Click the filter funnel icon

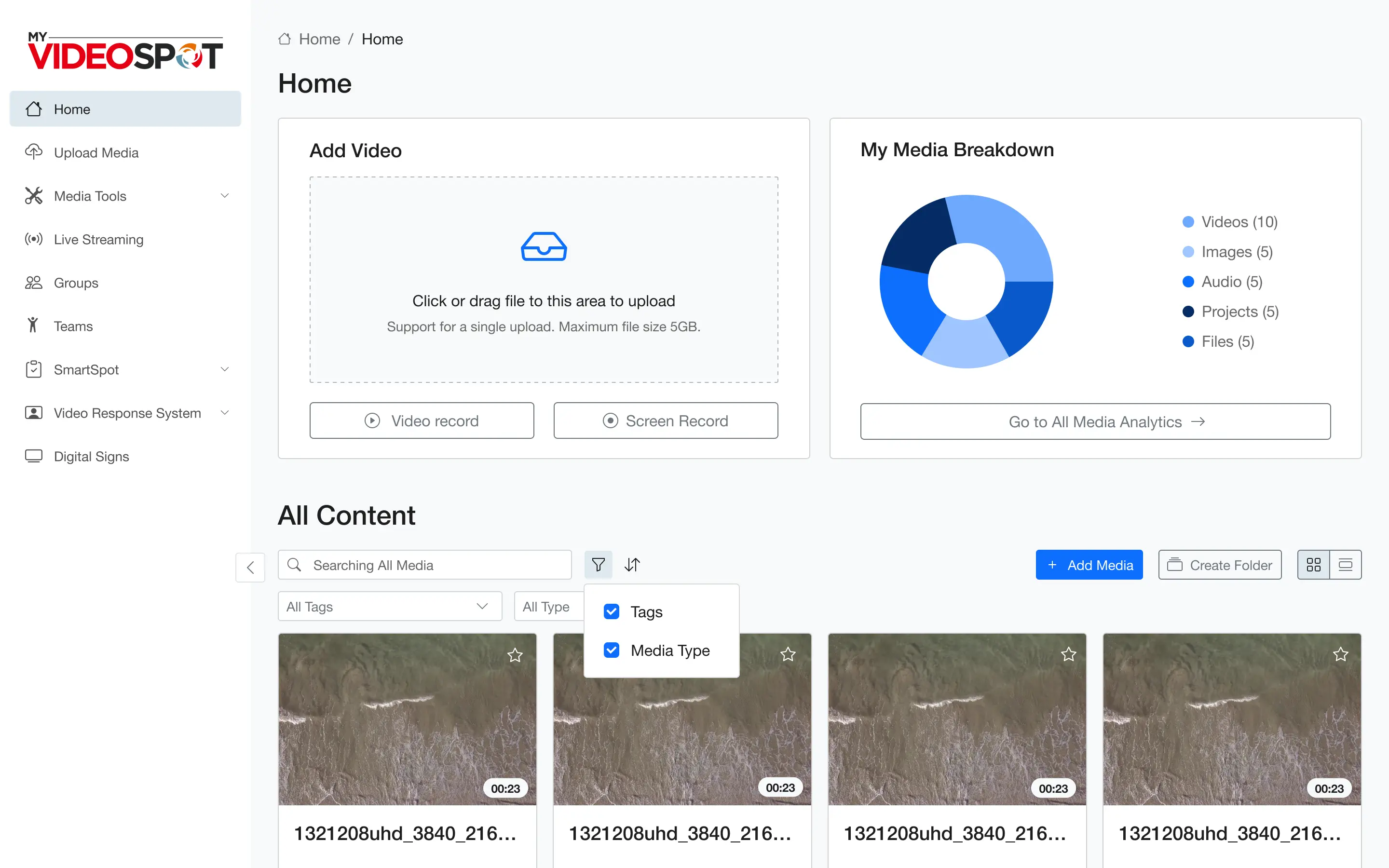pyautogui.click(x=598, y=565)
